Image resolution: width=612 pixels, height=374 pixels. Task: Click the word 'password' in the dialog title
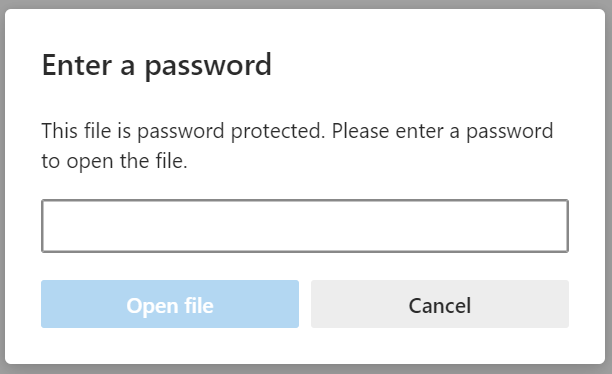tap(208, 66)
